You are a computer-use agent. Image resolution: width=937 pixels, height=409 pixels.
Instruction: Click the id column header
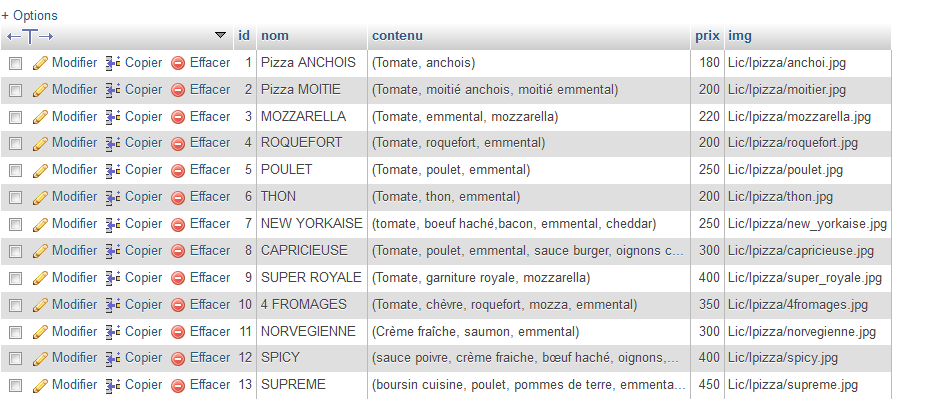click(x=244, y=35)
